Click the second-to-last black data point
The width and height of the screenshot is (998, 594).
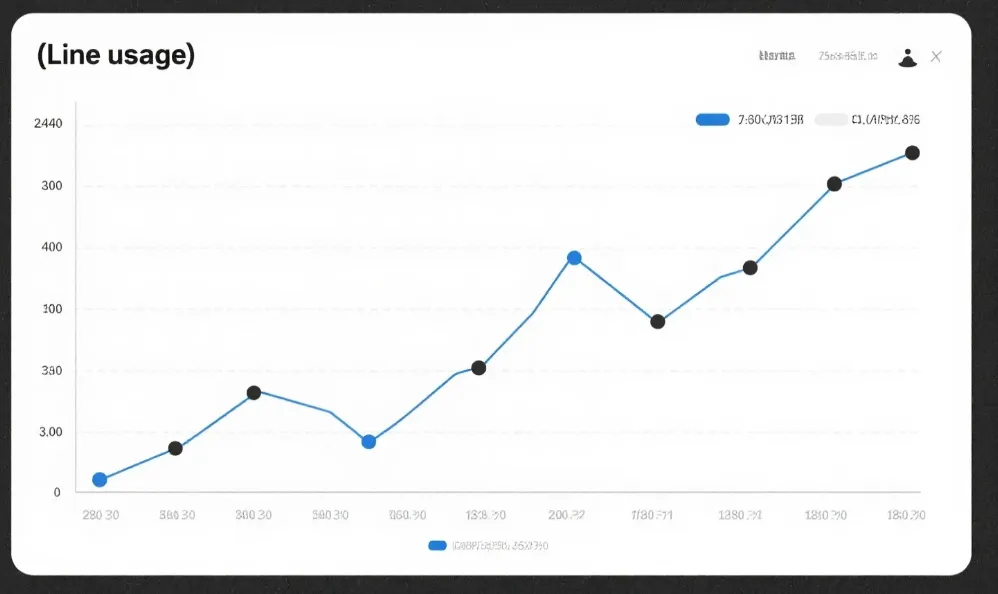click(x=834, y=184)
